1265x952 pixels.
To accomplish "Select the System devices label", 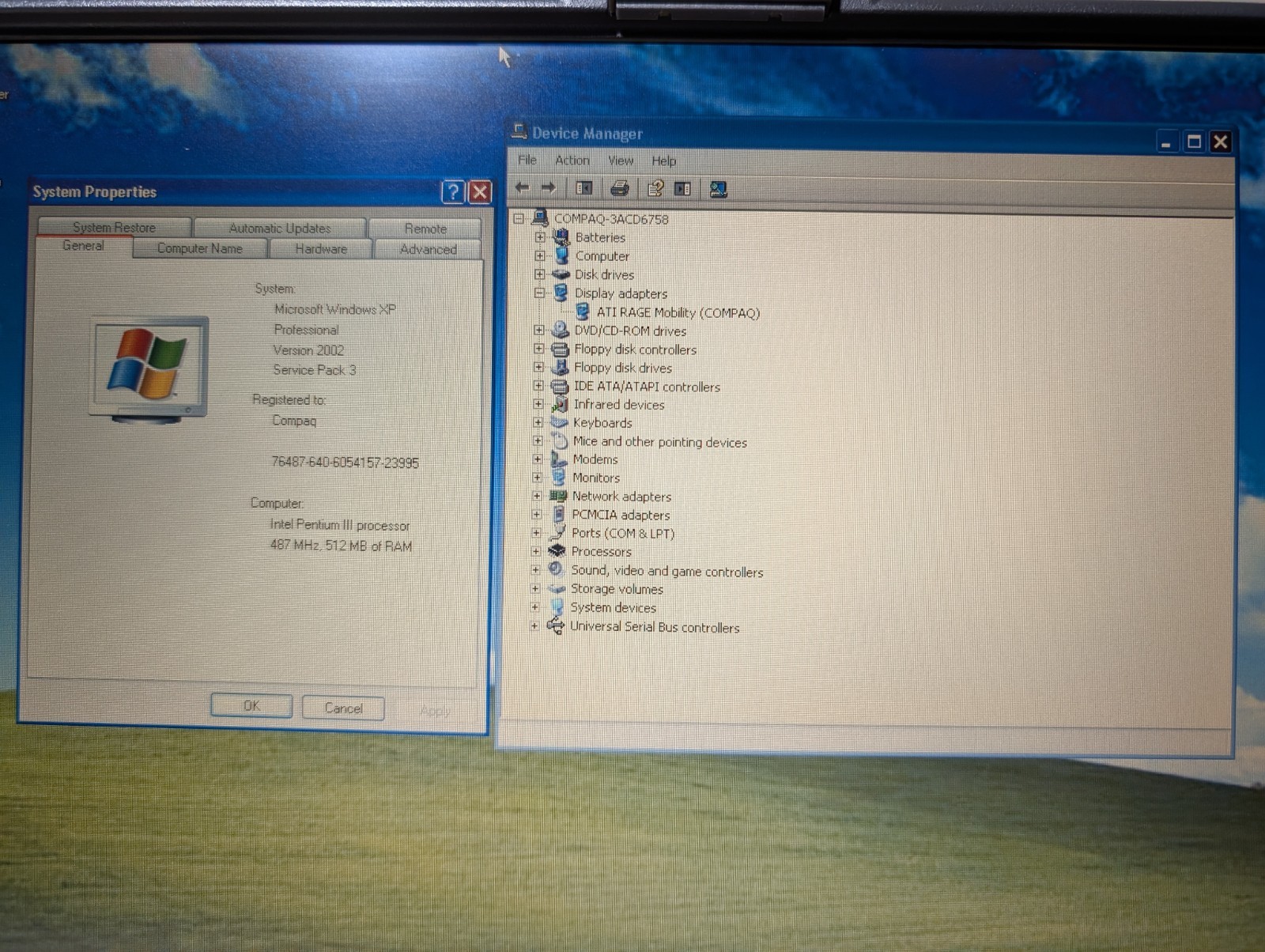I will coord(614,607).
